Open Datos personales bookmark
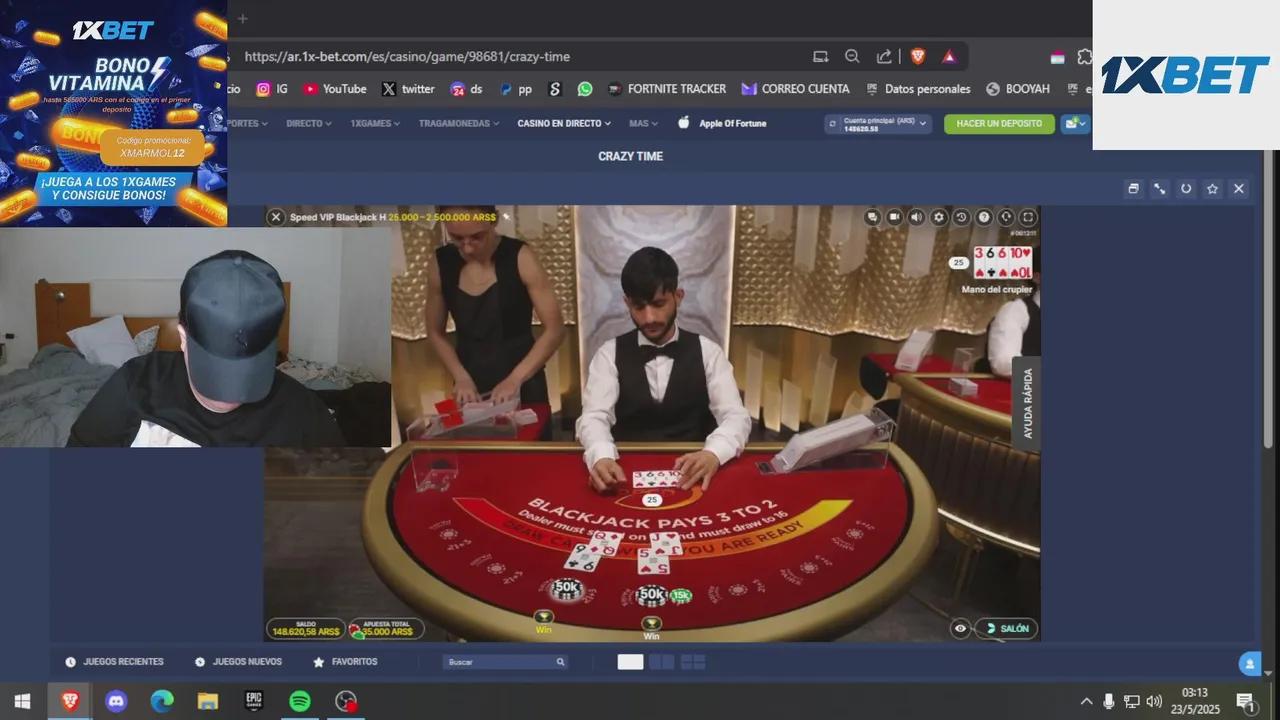 coord(918,89)
